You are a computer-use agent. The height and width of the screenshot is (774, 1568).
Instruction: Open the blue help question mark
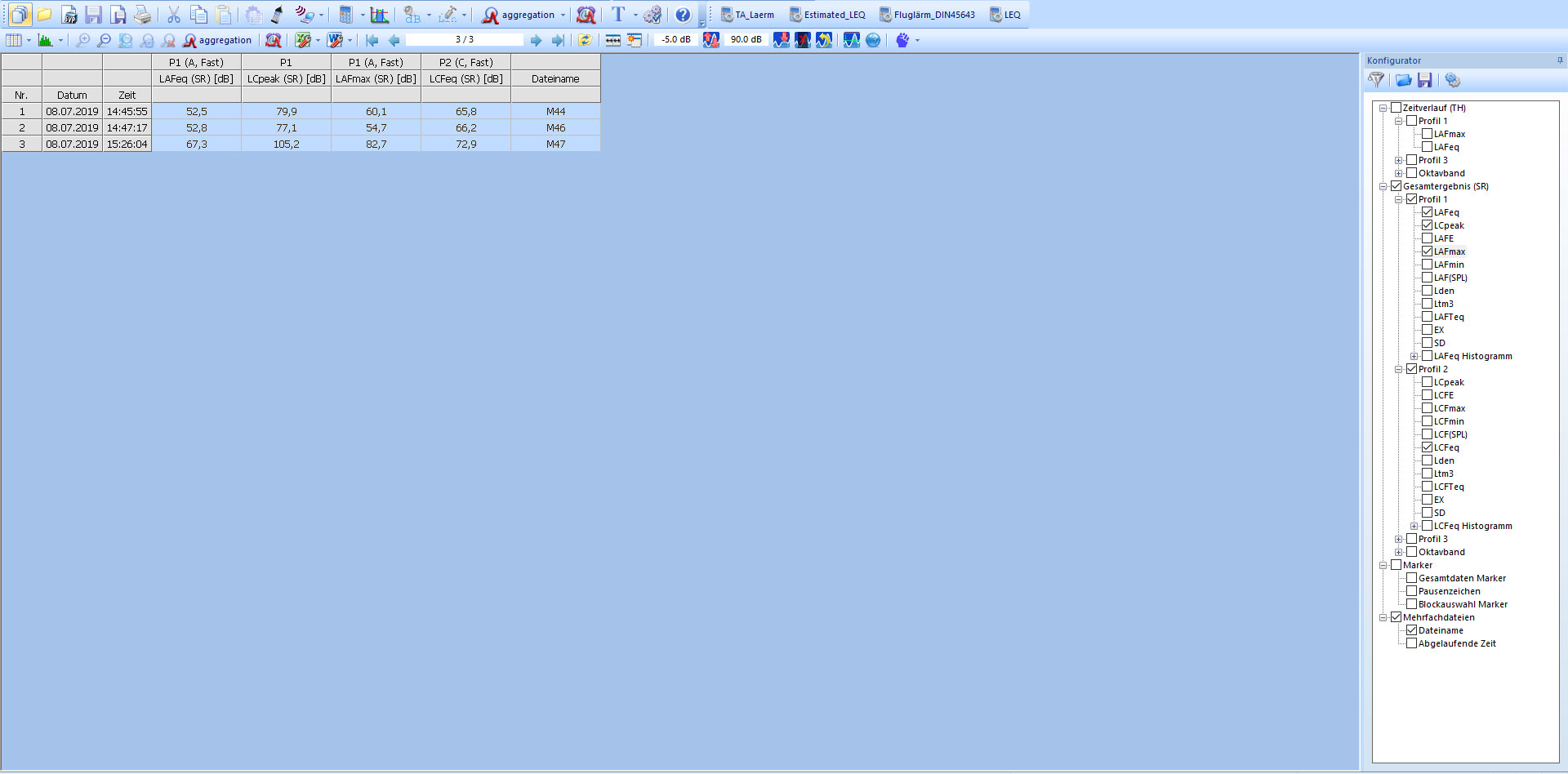point(683,15)
